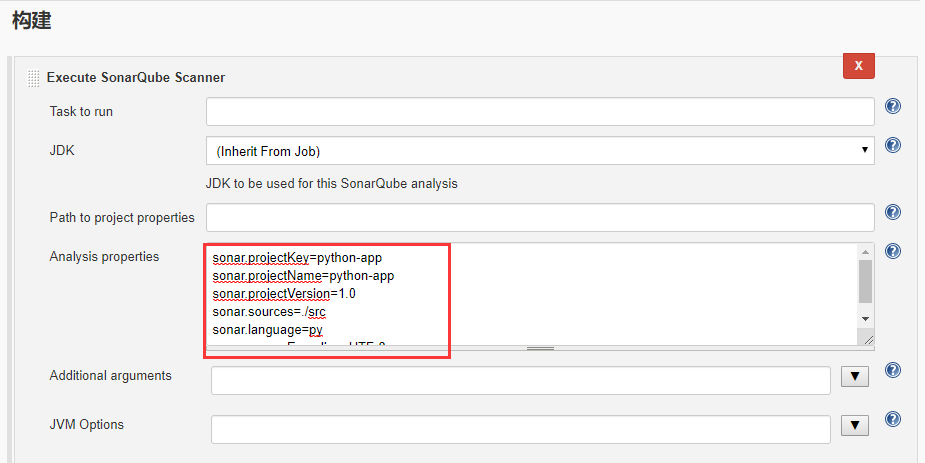Open help for Analysis properties

click(x=893, y=251)
